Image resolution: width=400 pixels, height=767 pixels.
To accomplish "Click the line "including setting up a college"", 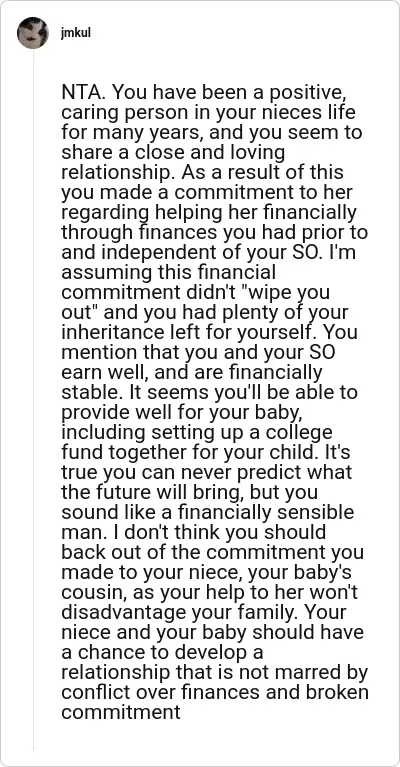I will pos(197,433).
